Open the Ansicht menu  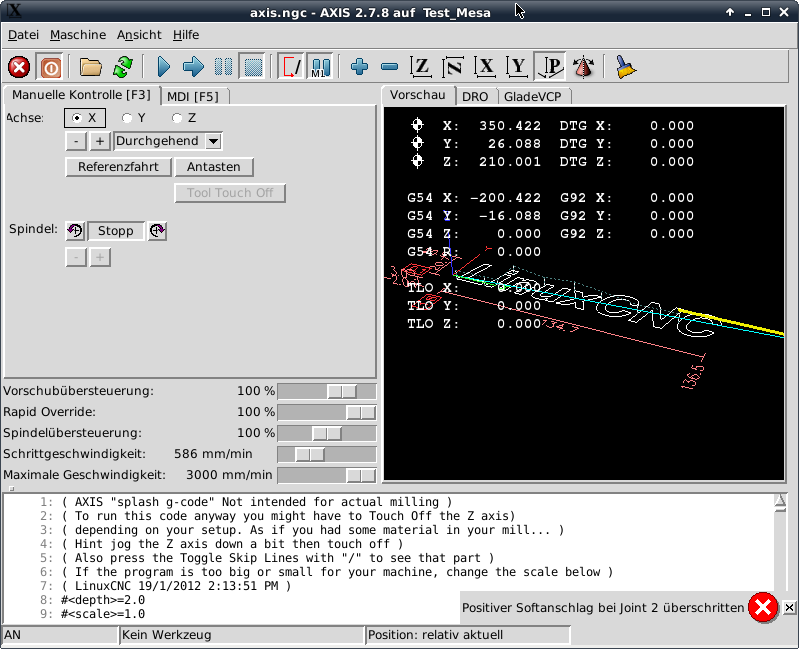(x=139, y=35)
